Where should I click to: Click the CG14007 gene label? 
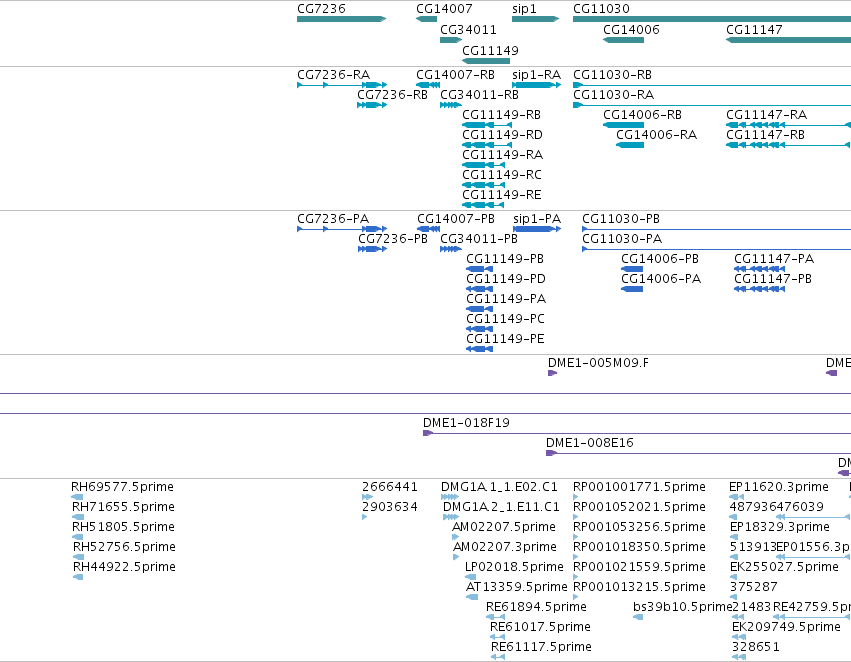[444, 9]
